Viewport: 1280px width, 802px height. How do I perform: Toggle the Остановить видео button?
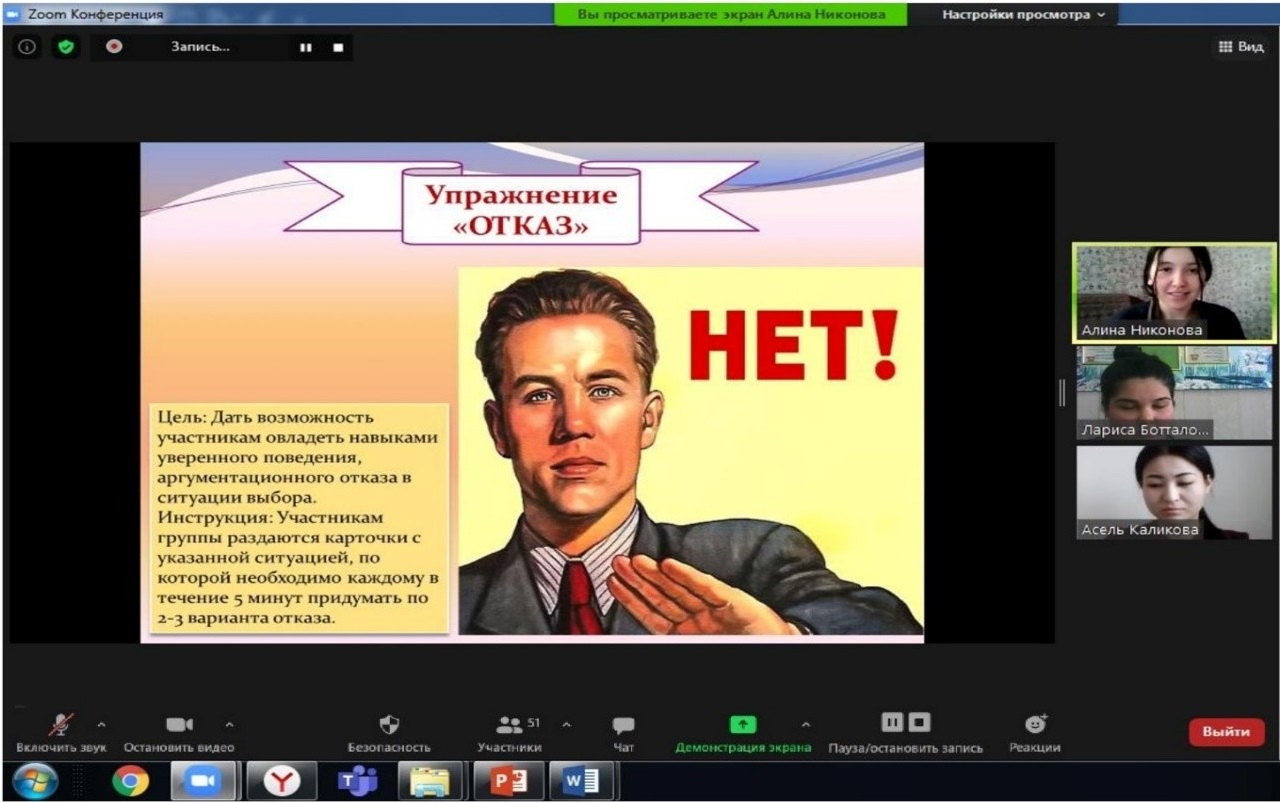pyautogui.click(x=179, y=733)
